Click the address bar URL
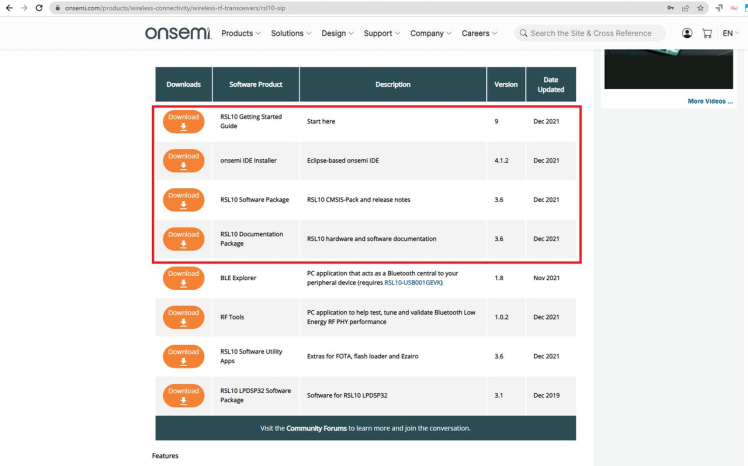The height and width of the screenshot is (466, 748). (175, 8)
